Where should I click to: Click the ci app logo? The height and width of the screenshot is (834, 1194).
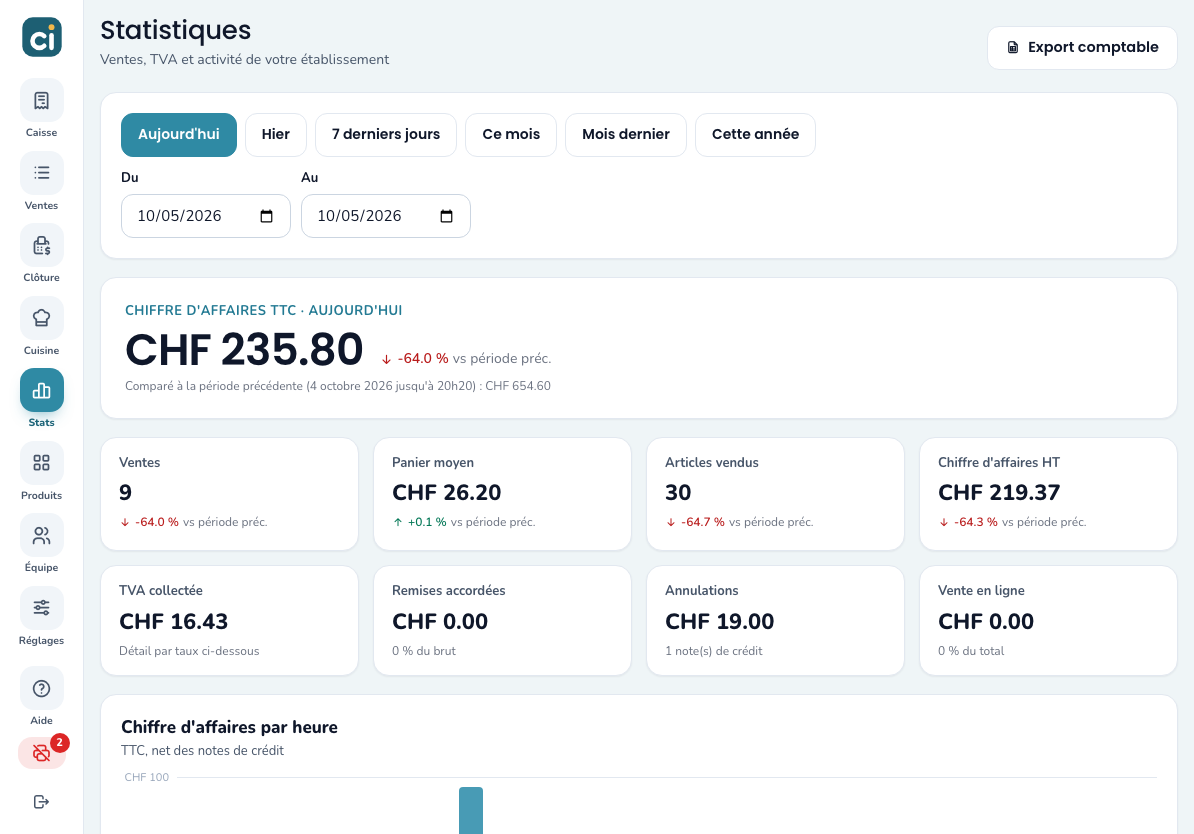tap(41, 37)
